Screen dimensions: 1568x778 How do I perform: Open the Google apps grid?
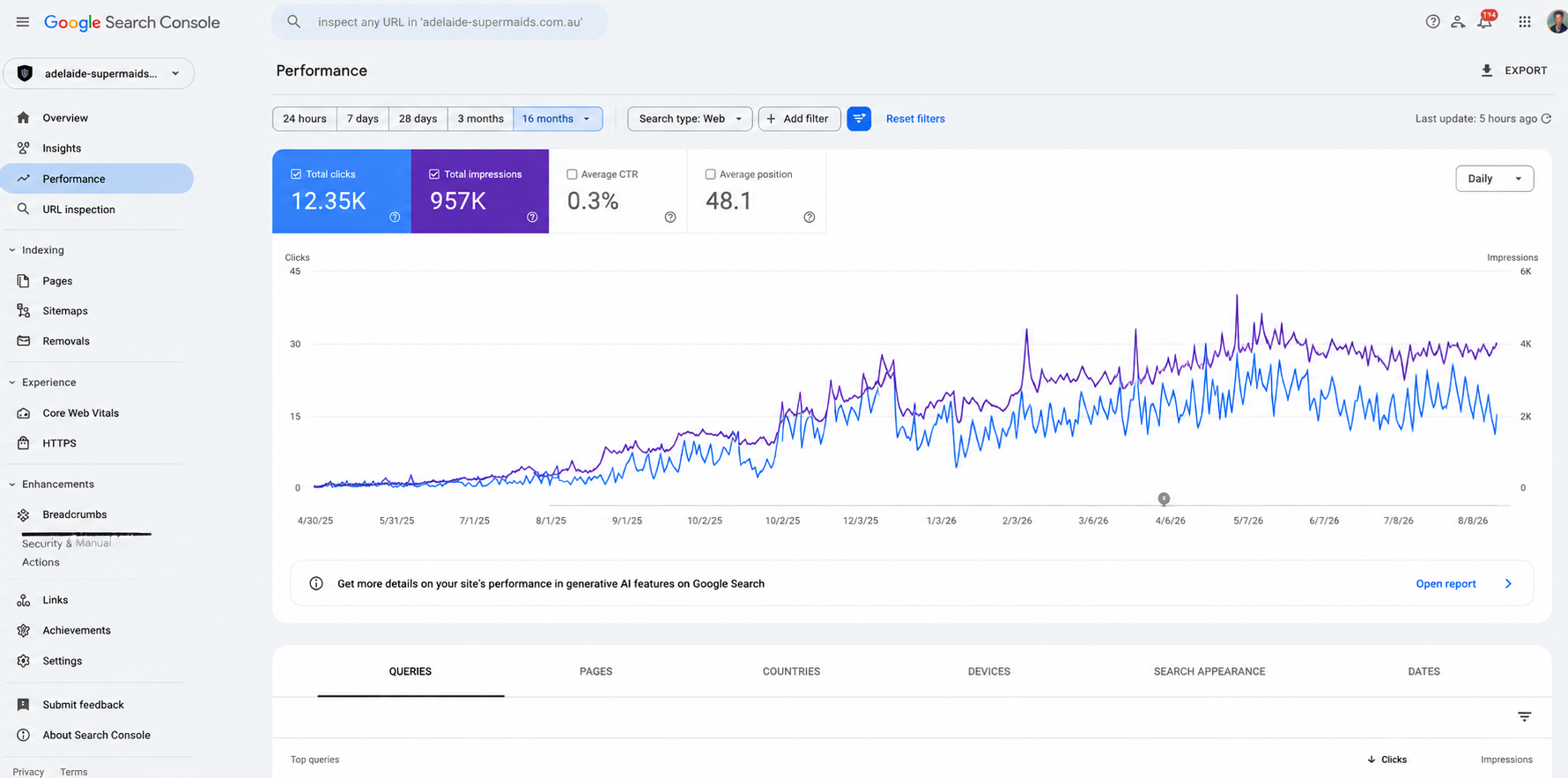tap(1525, 22)
